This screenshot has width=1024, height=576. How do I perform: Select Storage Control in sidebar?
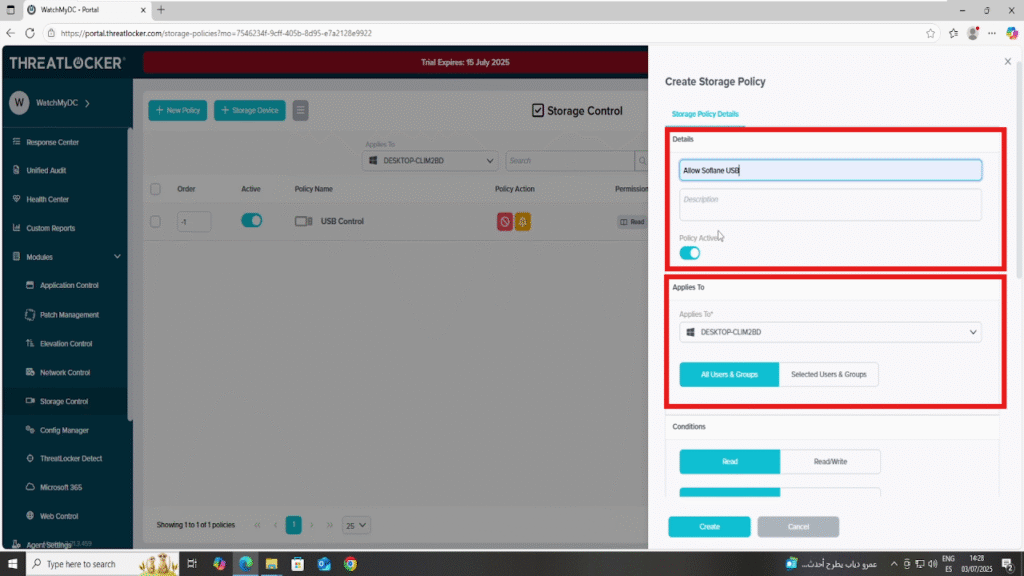[63, 402]
